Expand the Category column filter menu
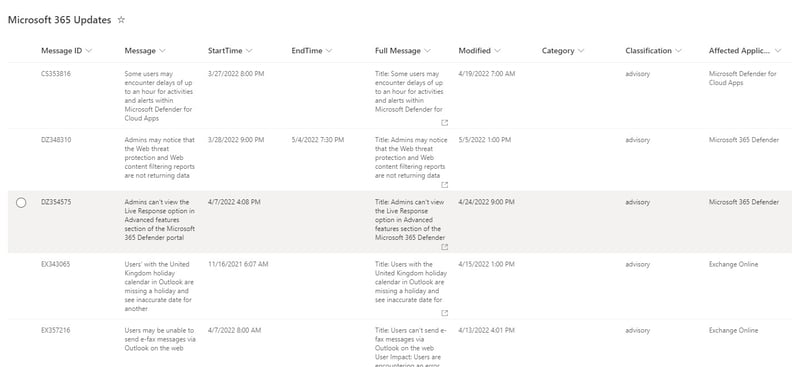792x367 pixels. tap(581, 51)
